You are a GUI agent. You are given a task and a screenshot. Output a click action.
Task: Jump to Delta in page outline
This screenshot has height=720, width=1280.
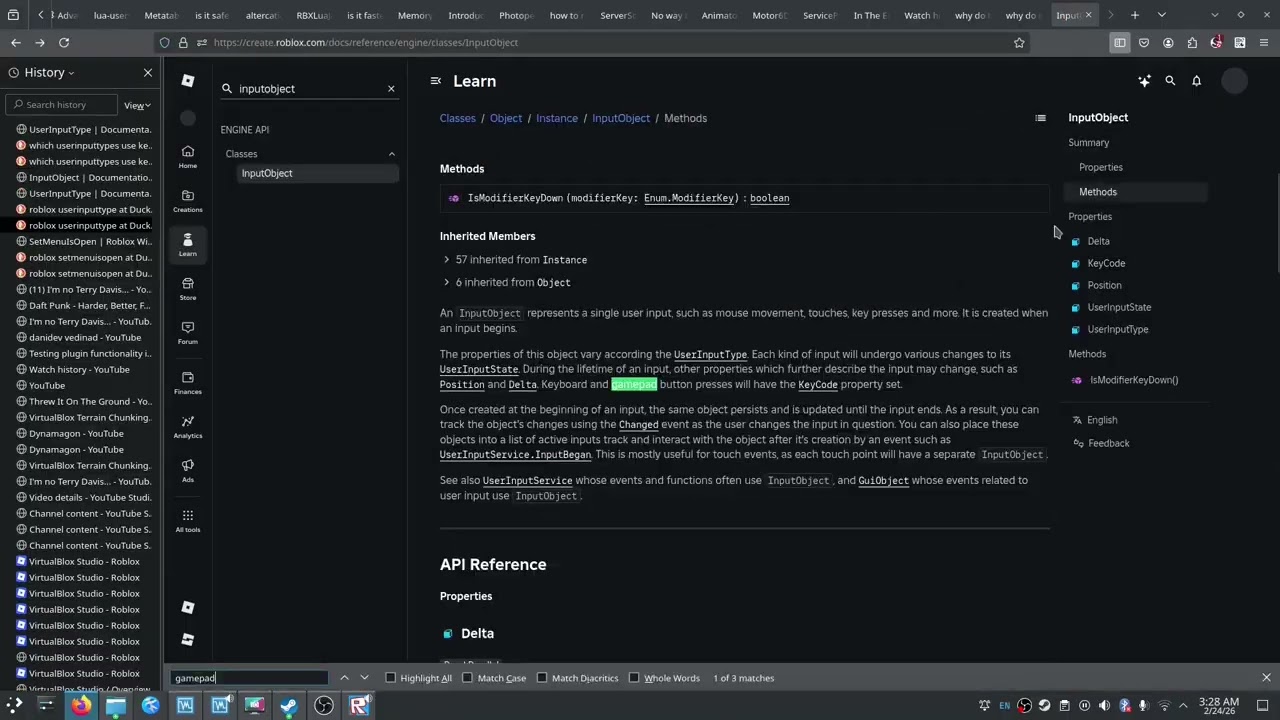tap(1098, 241)
